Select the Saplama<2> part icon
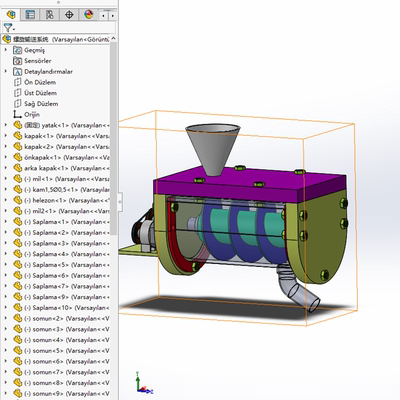Screen dimensions: 400x400 pyautogui.click(x=18, y=232)
